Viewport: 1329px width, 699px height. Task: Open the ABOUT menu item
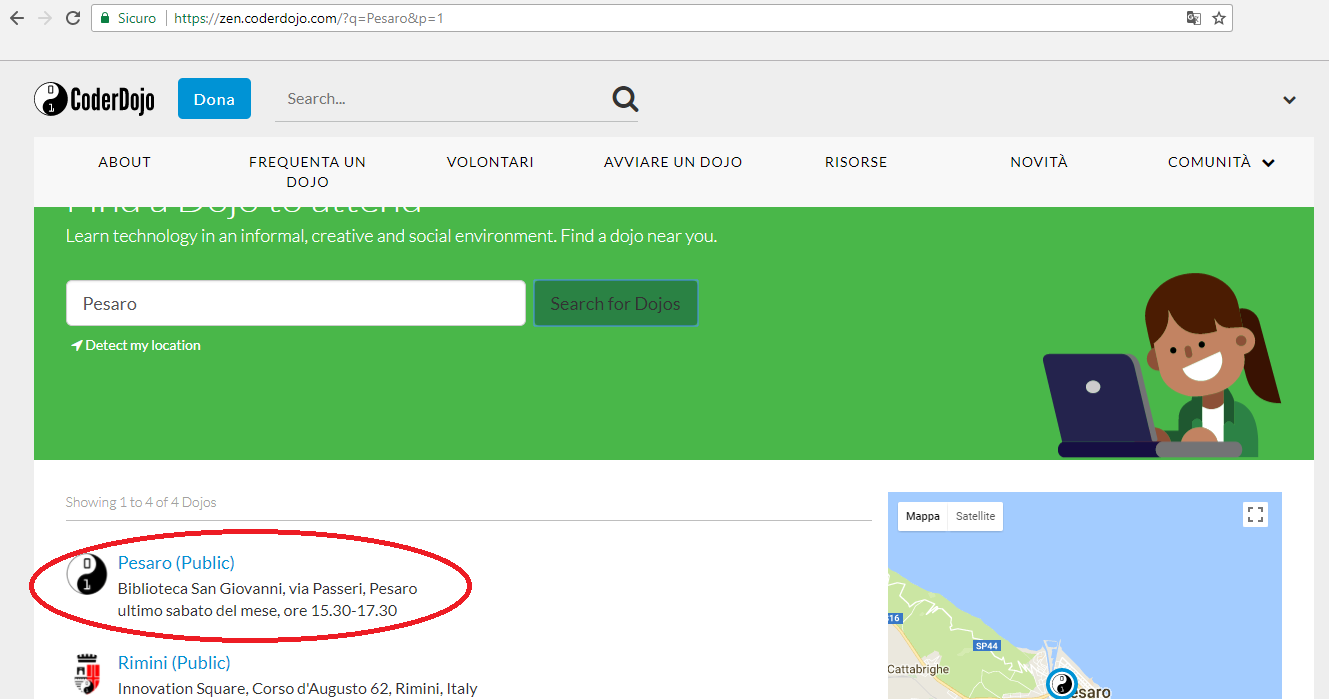[124, 162]
